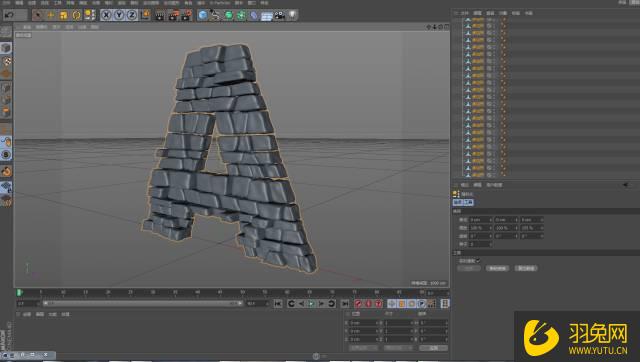Switch to Polygons mode
Viewport: 640px width, 362px height.
(x=6, y=111)
